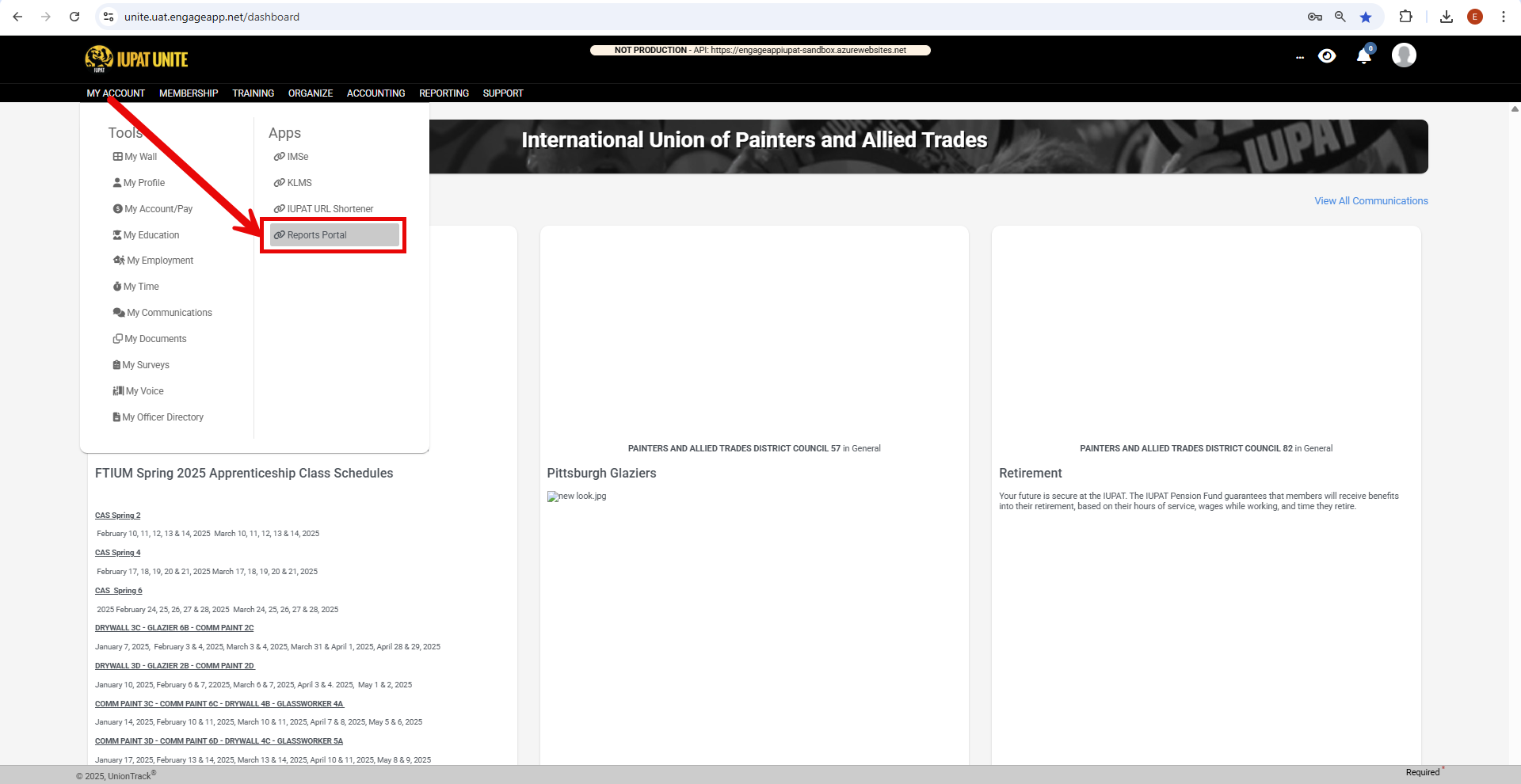This screenshot has height=784, width=1521.
Task: Open the CAS Spring 2 link
Action: [x=118, y=516]
